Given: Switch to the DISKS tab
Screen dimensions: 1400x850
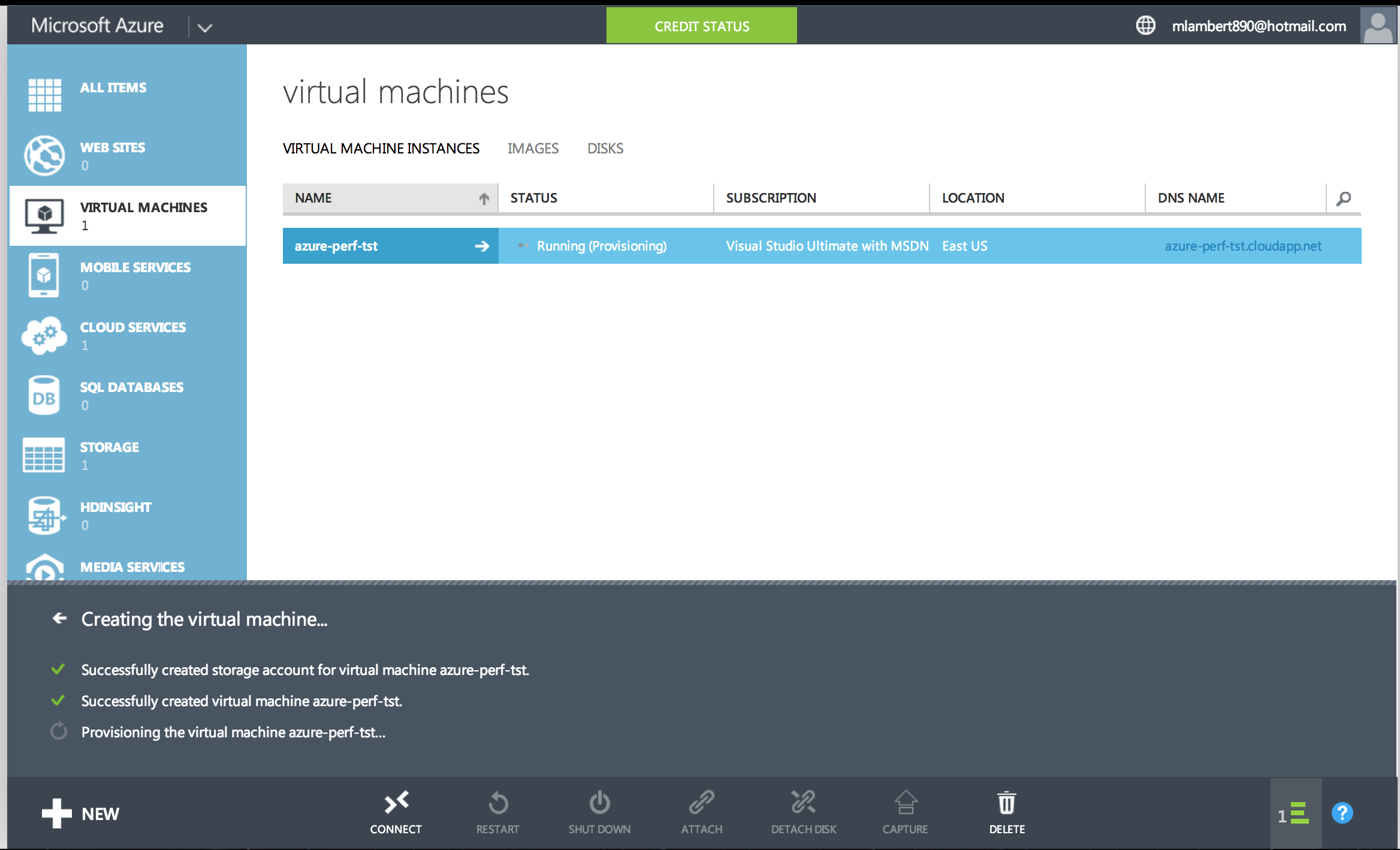Looking at the screenshot, I should [x=605, y=149].
